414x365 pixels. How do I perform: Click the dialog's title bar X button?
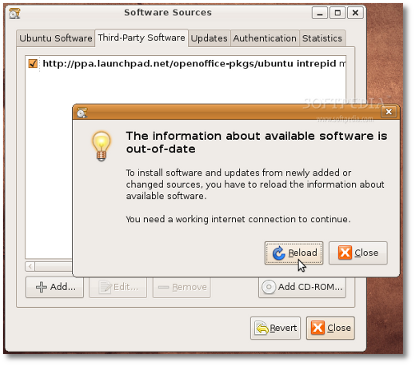(x=389, y=112)
